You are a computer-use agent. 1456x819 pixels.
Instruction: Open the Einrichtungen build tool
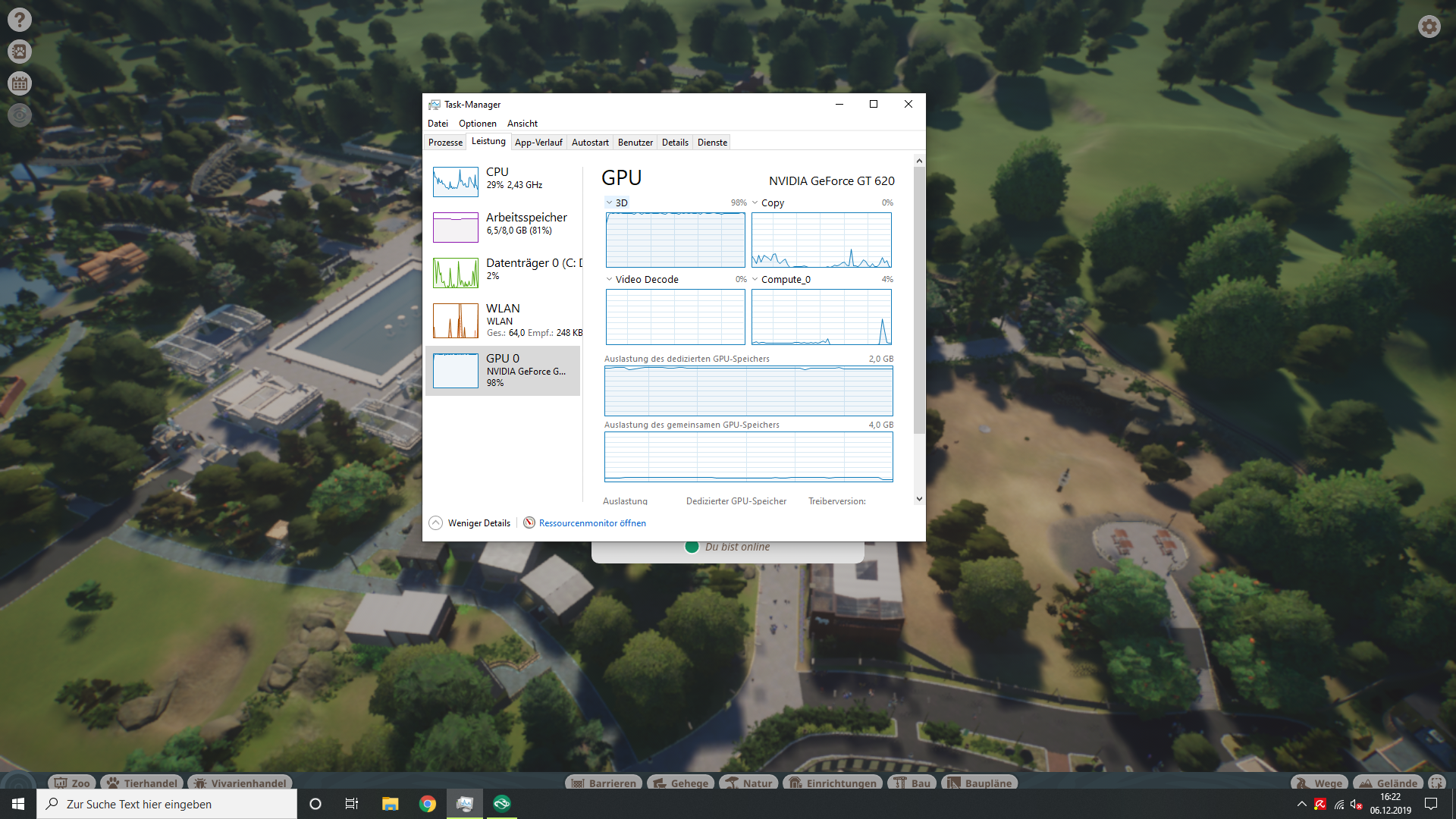(x=833, y=783)
